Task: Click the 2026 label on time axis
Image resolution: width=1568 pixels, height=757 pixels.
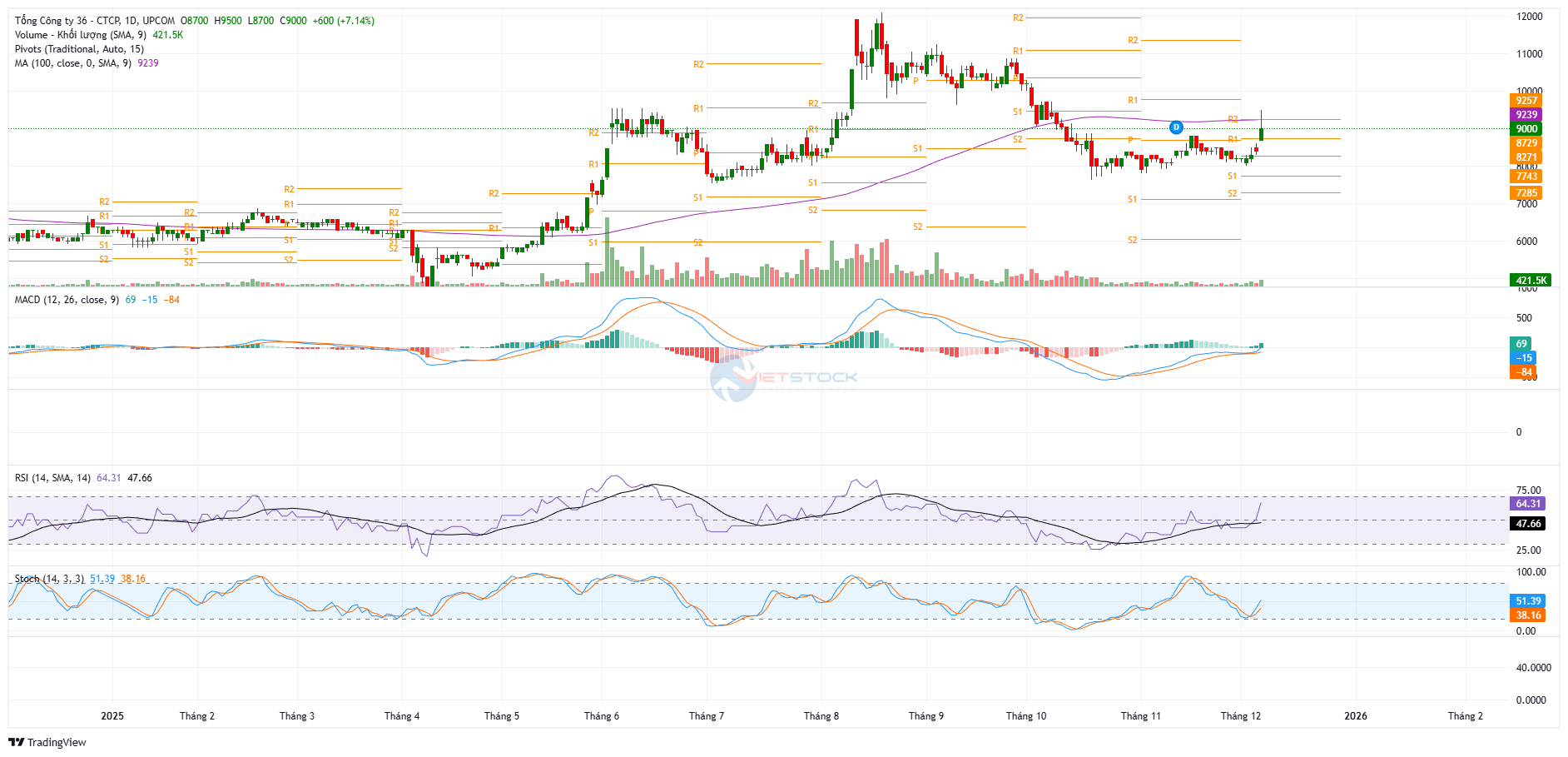Action: coord(1356,716)
